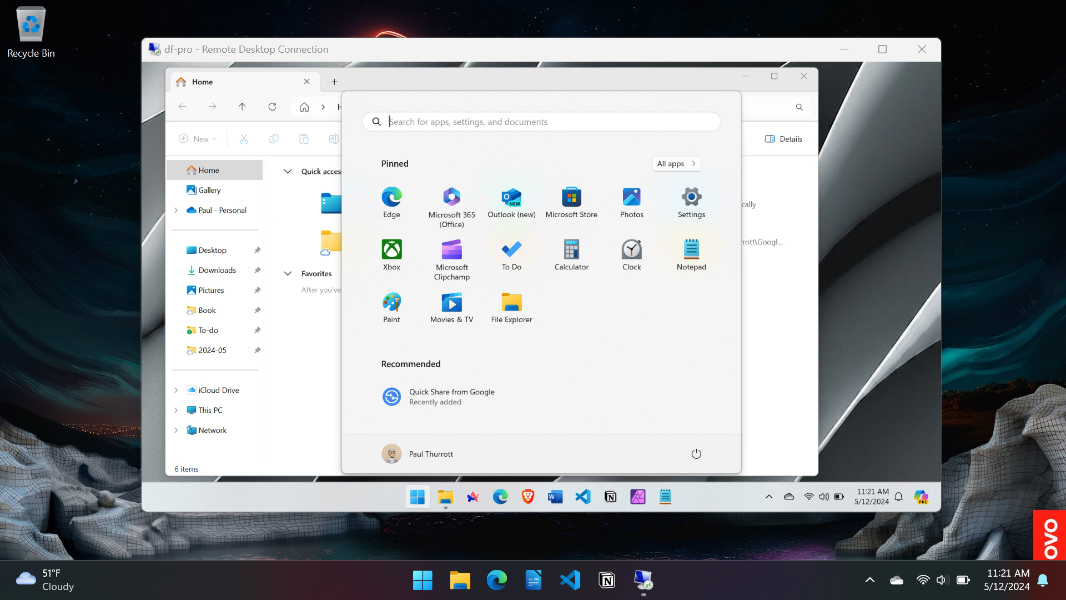
Task: Click the remote taskbar Start button
Action: pos(417,497)
